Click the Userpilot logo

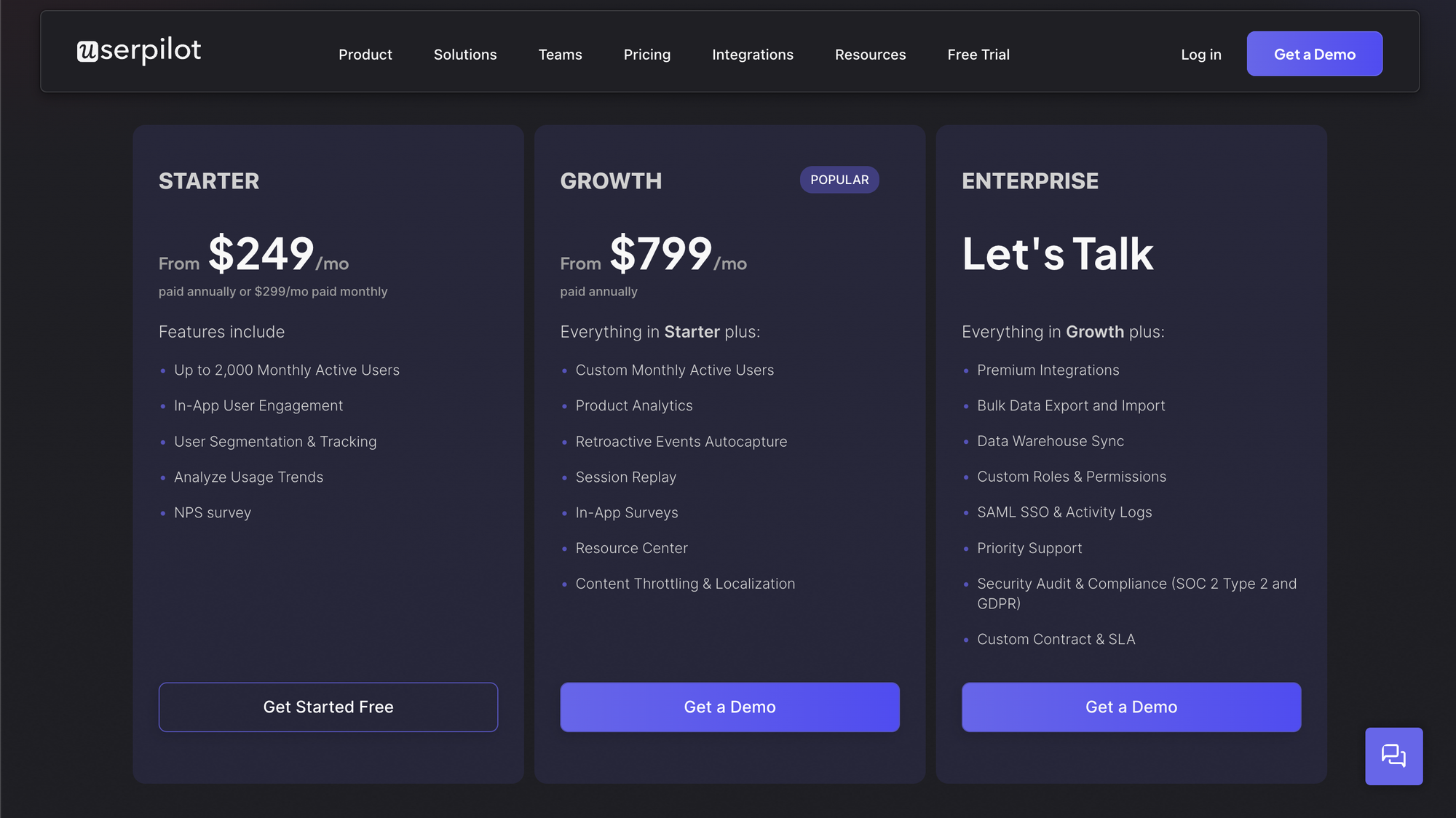point(140,52)
